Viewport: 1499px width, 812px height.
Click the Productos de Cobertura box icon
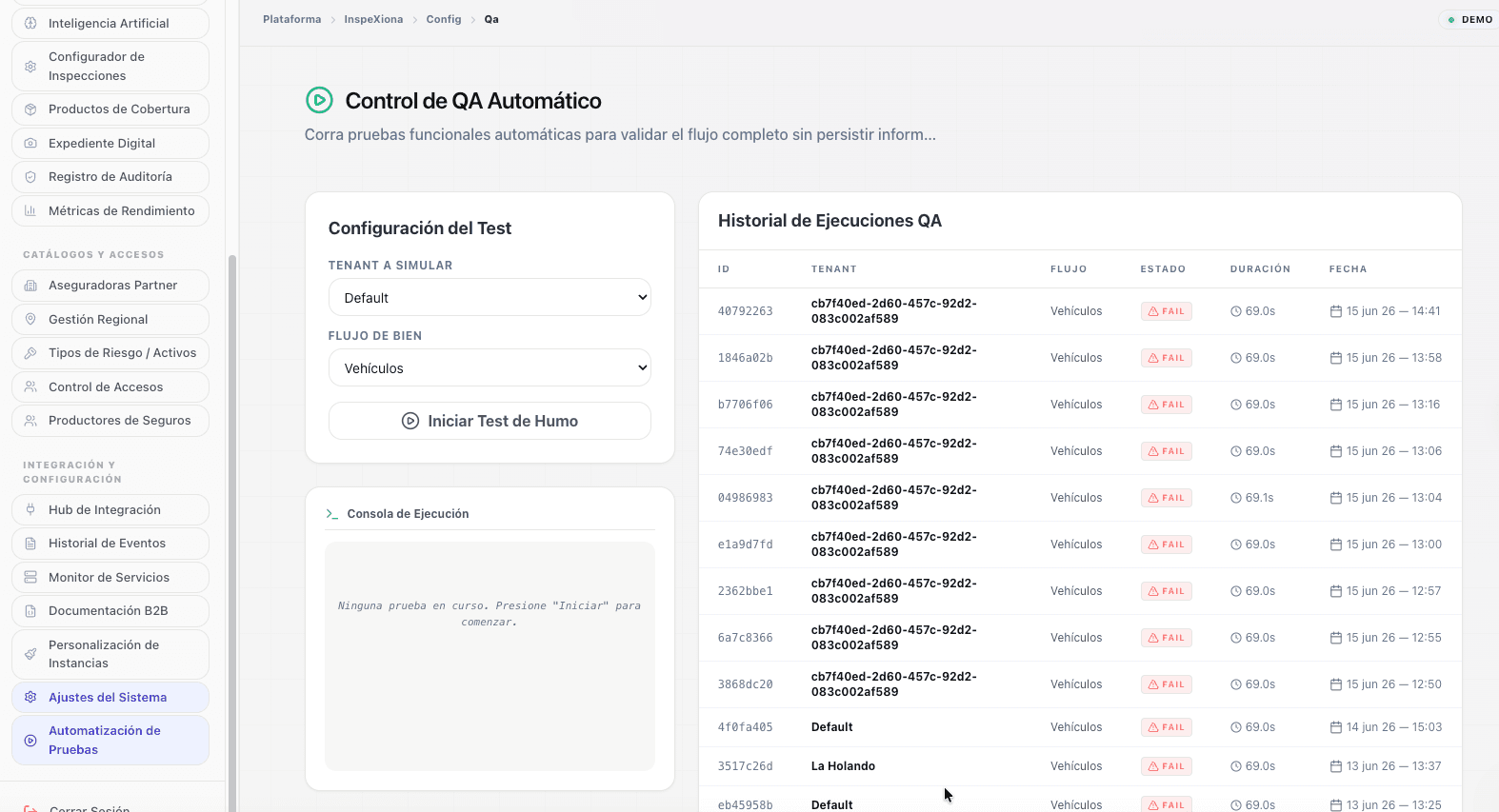coord(30,109)
